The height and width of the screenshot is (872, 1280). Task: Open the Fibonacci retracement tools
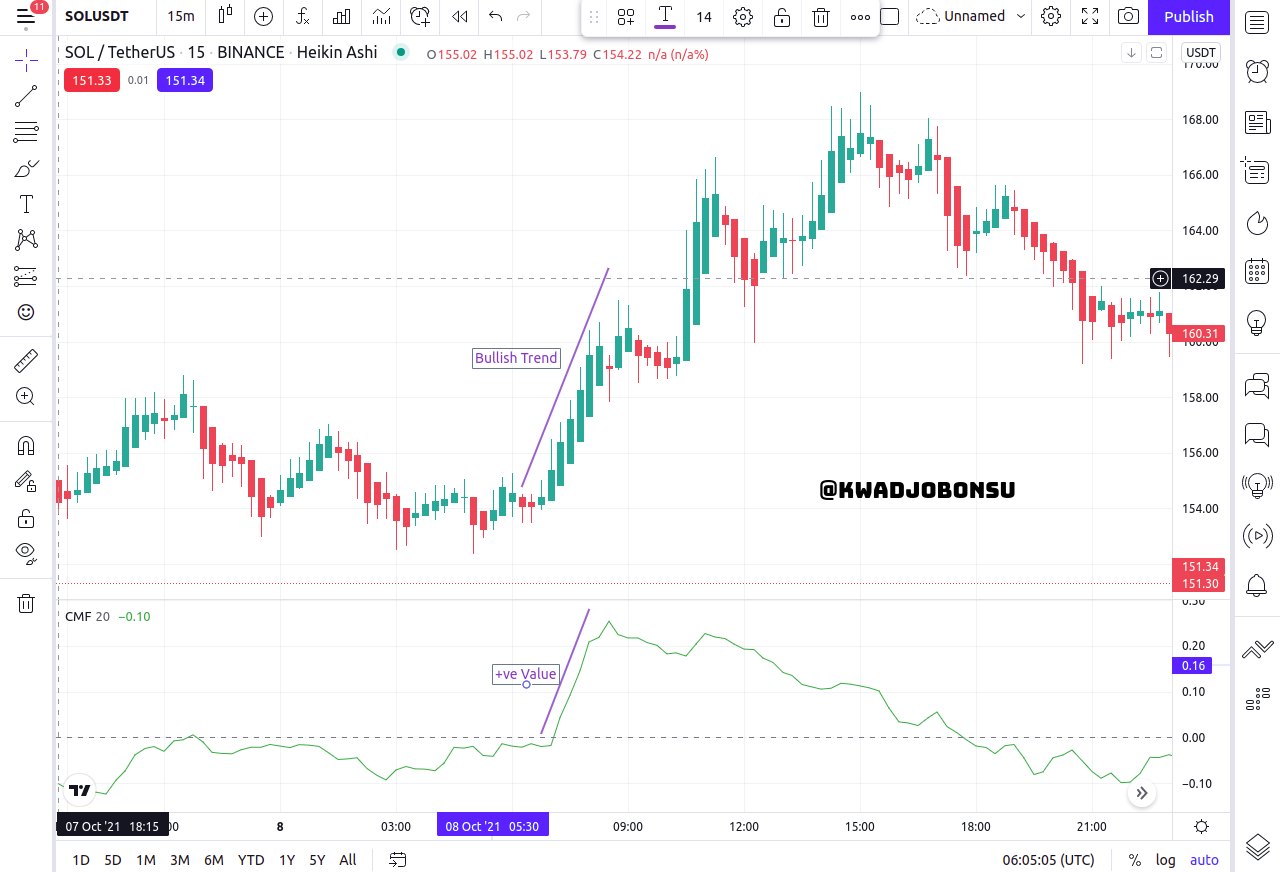[x=26, y=132]
